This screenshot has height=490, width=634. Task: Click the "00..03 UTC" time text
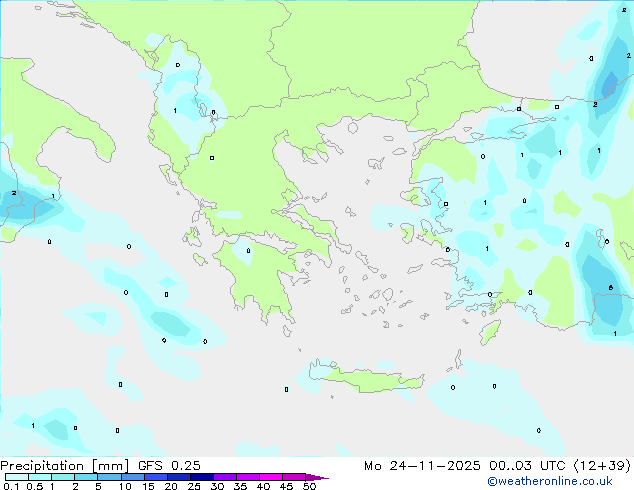pyautogui.click(x=527, y=466)
